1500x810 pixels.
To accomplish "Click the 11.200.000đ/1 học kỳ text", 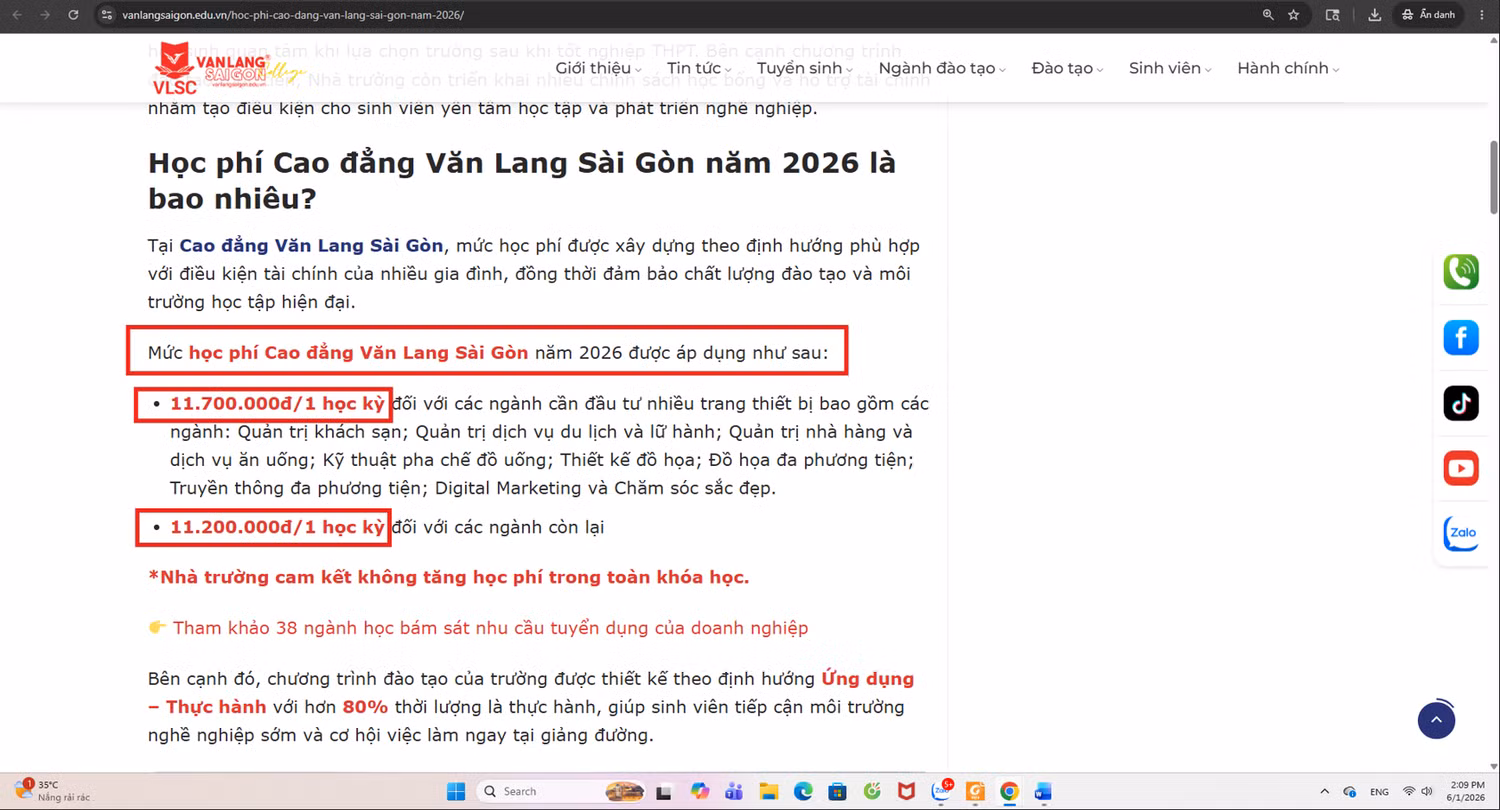I will [277, 527].
